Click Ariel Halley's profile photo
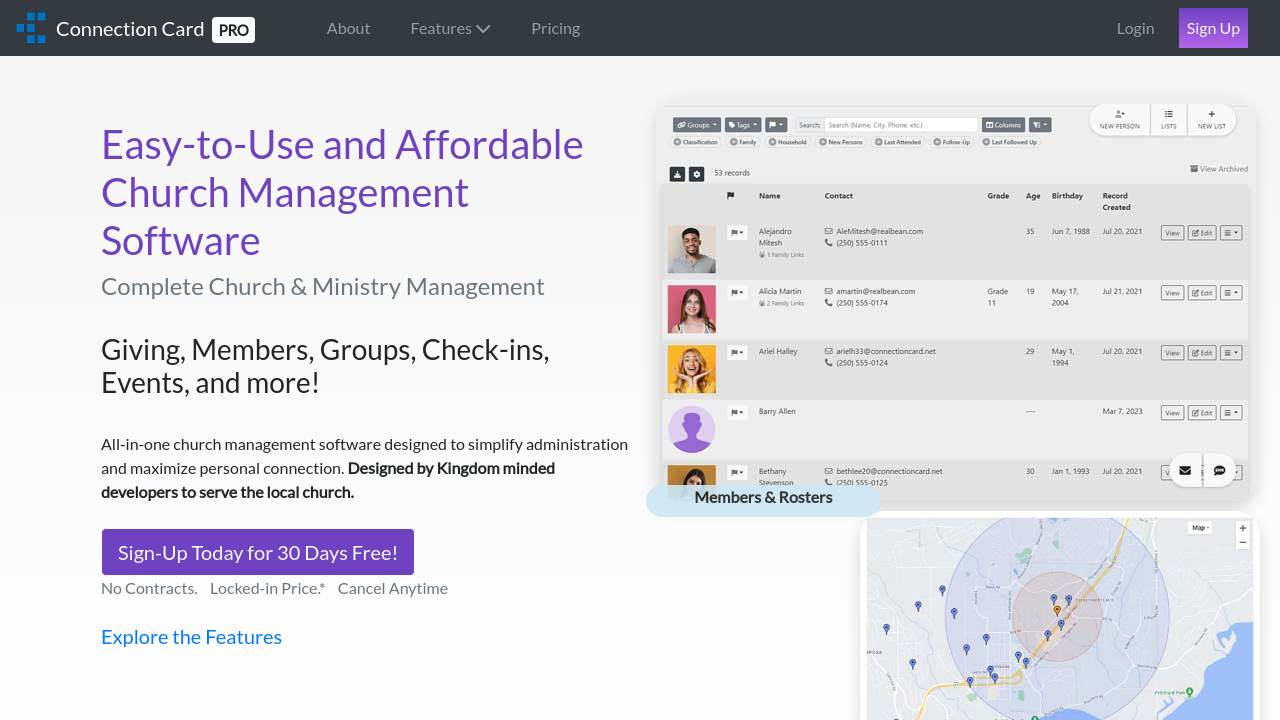1280x720 pixels. click(692, 369)
